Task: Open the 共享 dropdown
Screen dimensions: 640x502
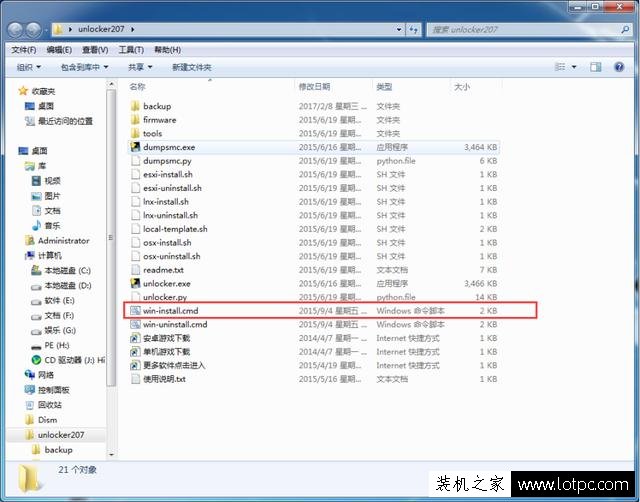Action: click(x=140, y=67)
